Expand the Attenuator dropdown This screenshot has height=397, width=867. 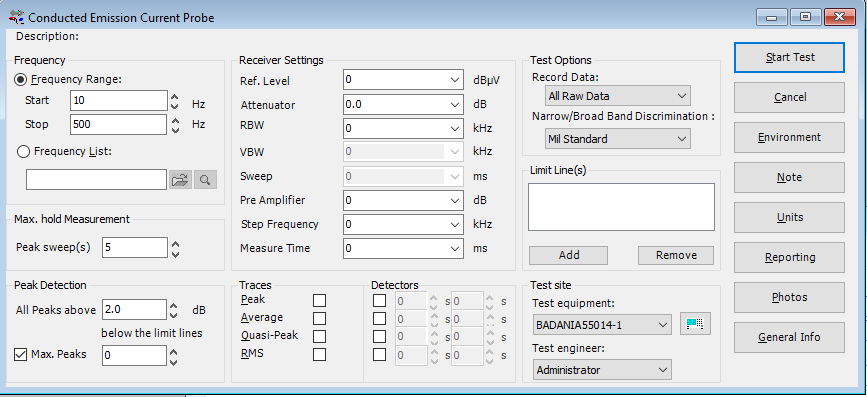tap(456, 104)
